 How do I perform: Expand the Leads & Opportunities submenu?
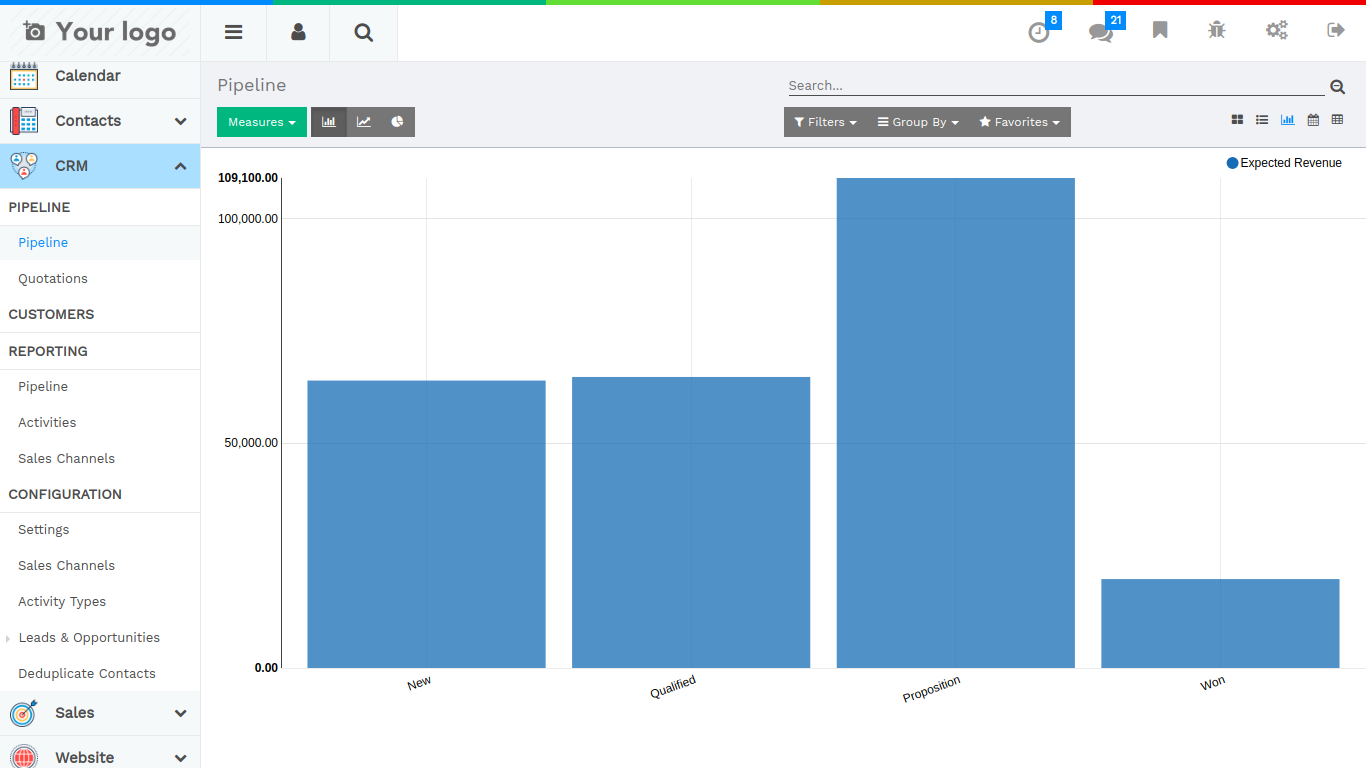89,638
